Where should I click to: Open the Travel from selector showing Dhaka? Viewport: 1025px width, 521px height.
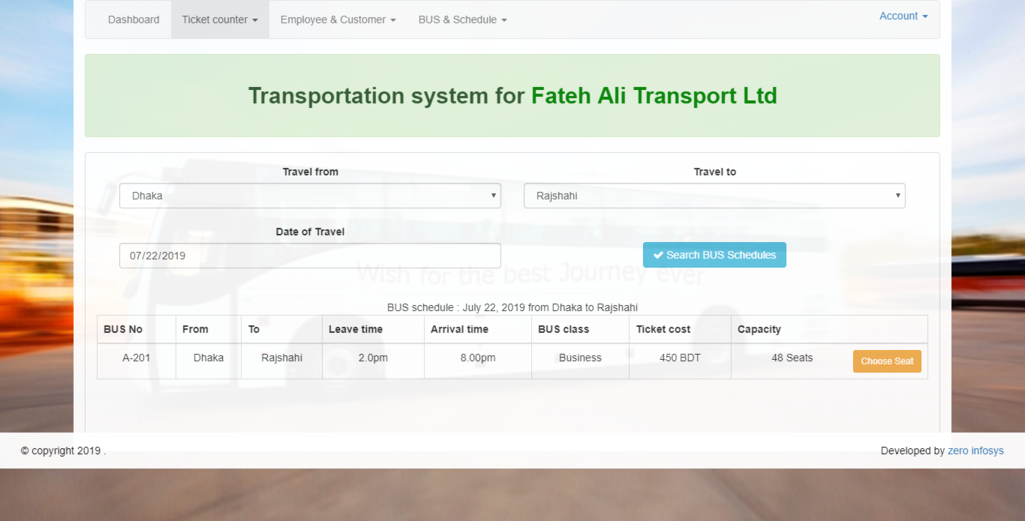click(310, 196)
